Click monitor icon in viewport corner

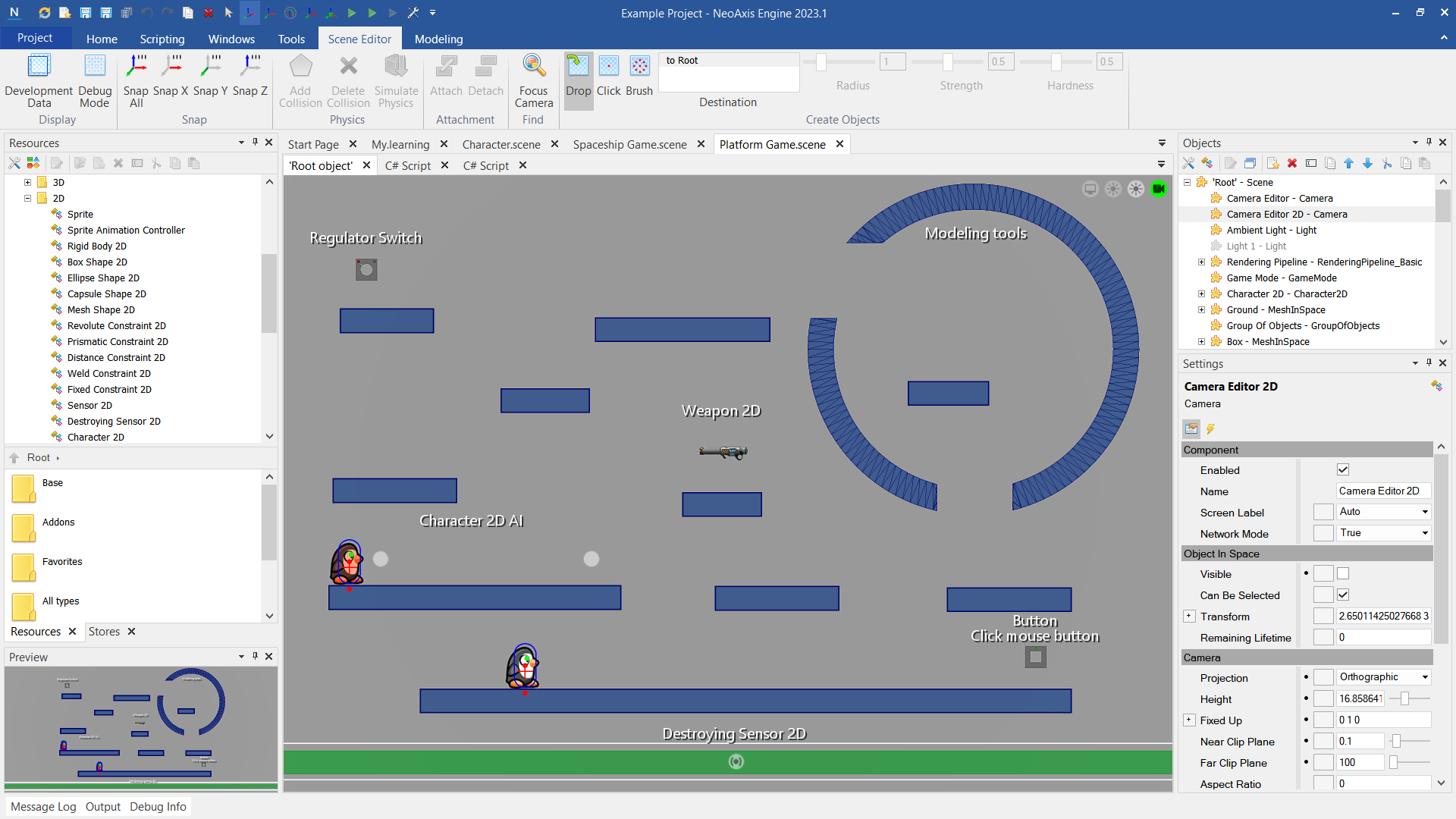click(x=1090, y=189)
